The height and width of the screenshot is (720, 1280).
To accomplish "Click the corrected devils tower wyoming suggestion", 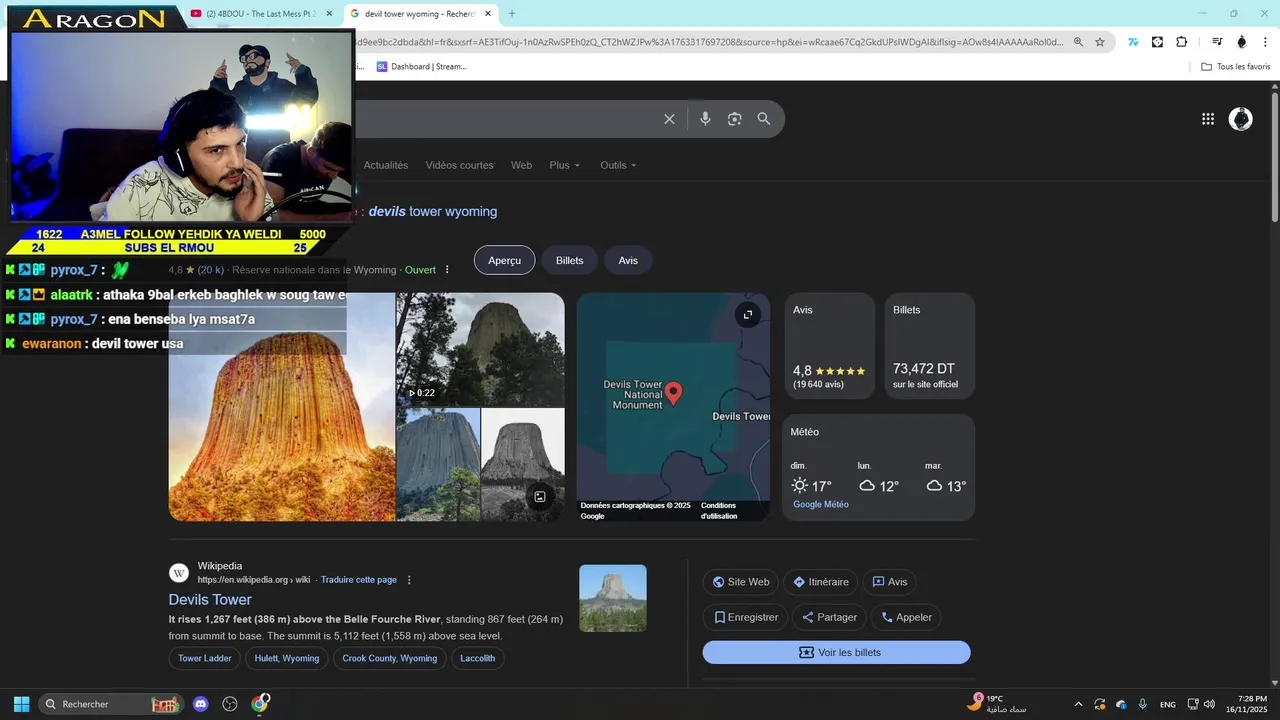I will [433, 212].
